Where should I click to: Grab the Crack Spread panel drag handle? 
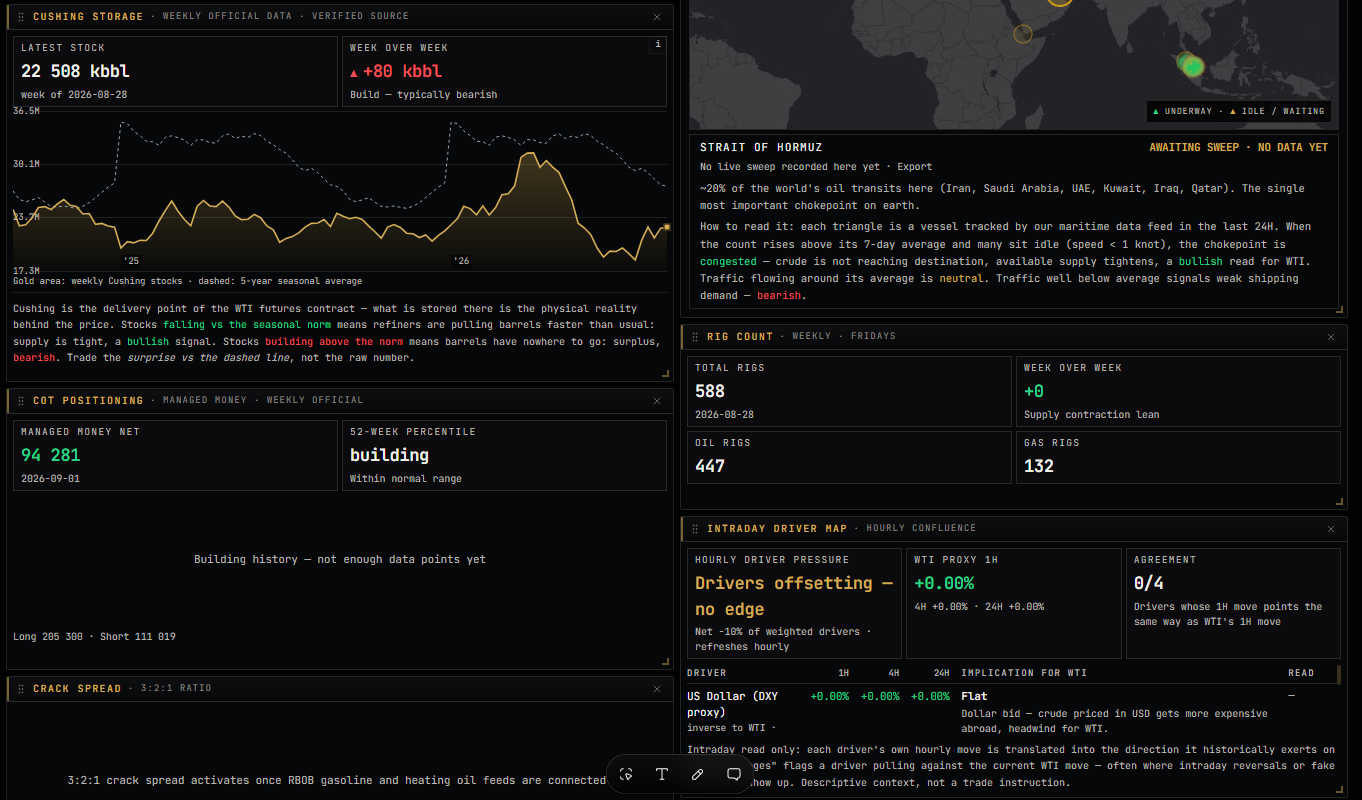(x=22, y=689)
